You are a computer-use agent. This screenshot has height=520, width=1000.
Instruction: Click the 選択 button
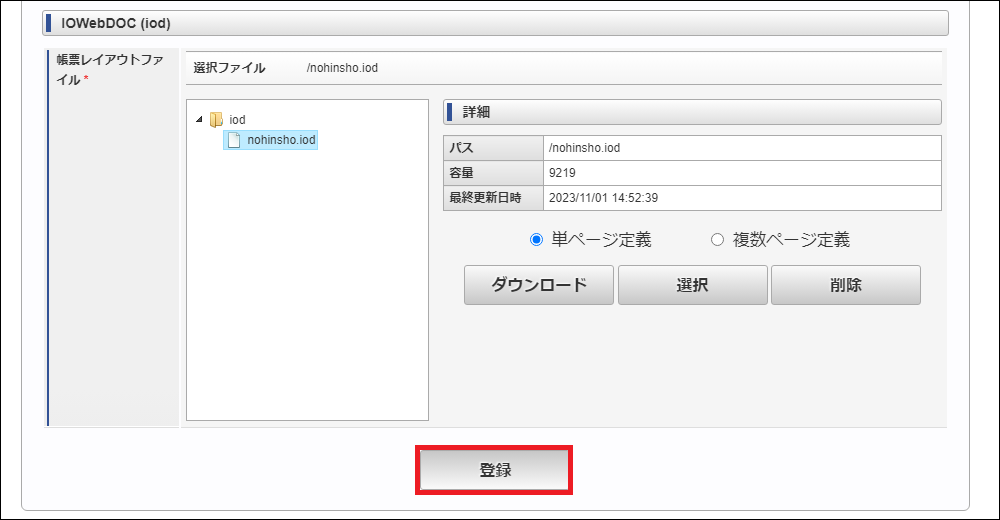pyautogui.click(x=693, y=285)
